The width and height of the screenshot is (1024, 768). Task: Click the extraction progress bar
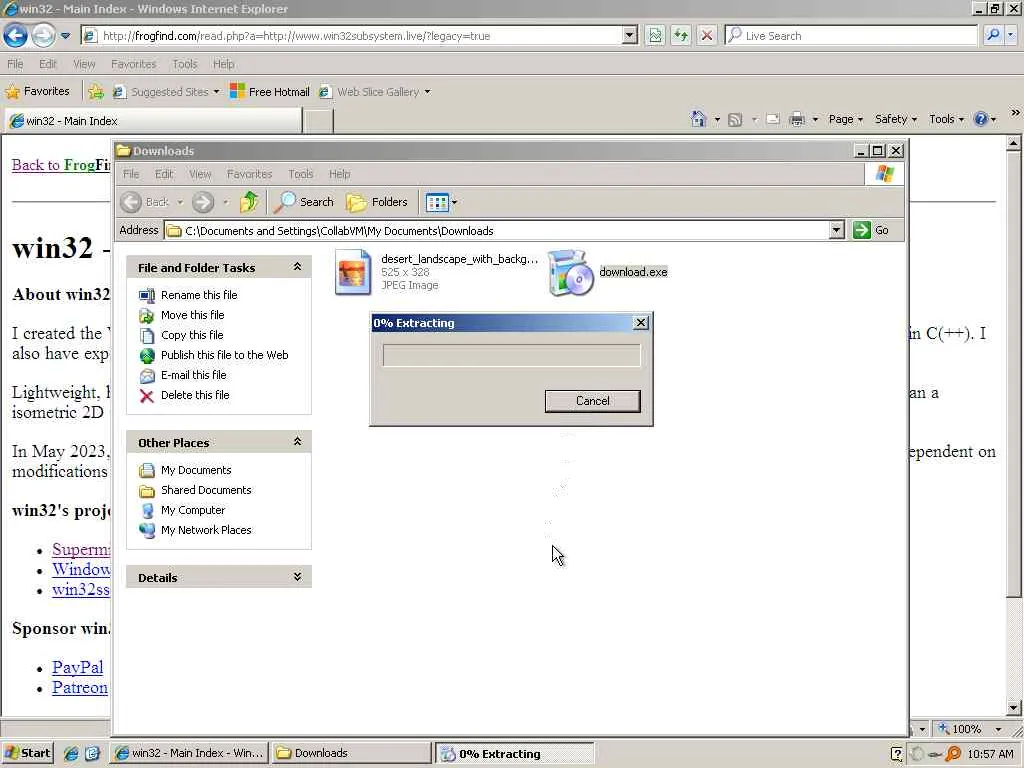pyautogui.click(x=511, y=355)
